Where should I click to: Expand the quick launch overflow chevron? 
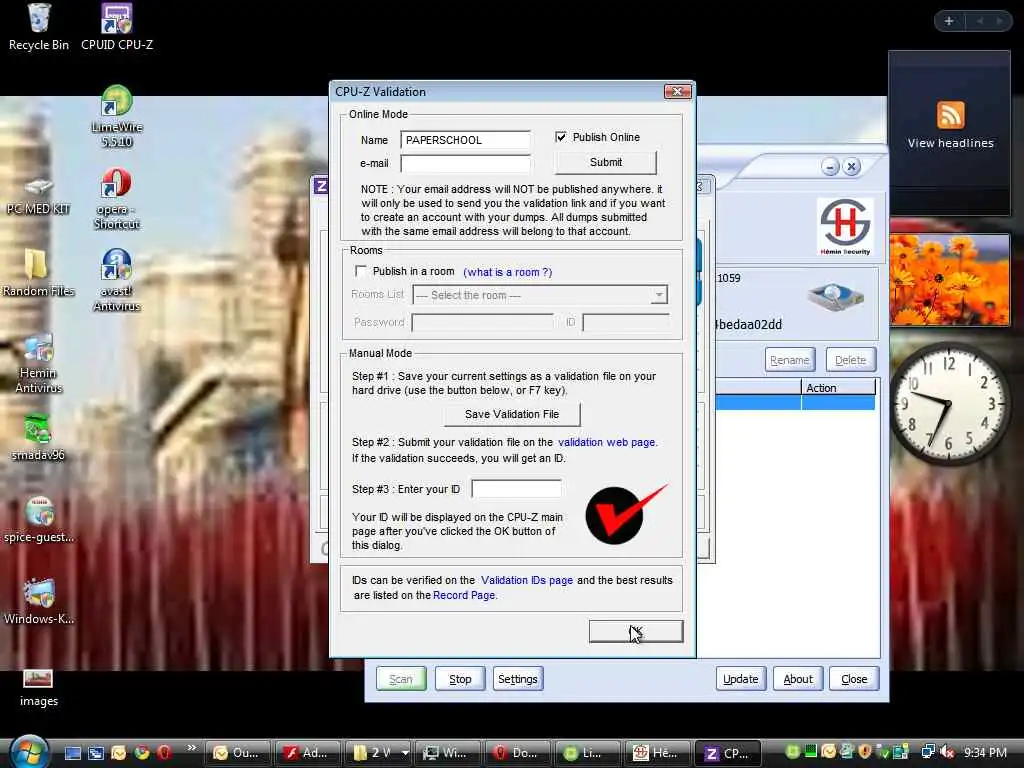(191, 748)
